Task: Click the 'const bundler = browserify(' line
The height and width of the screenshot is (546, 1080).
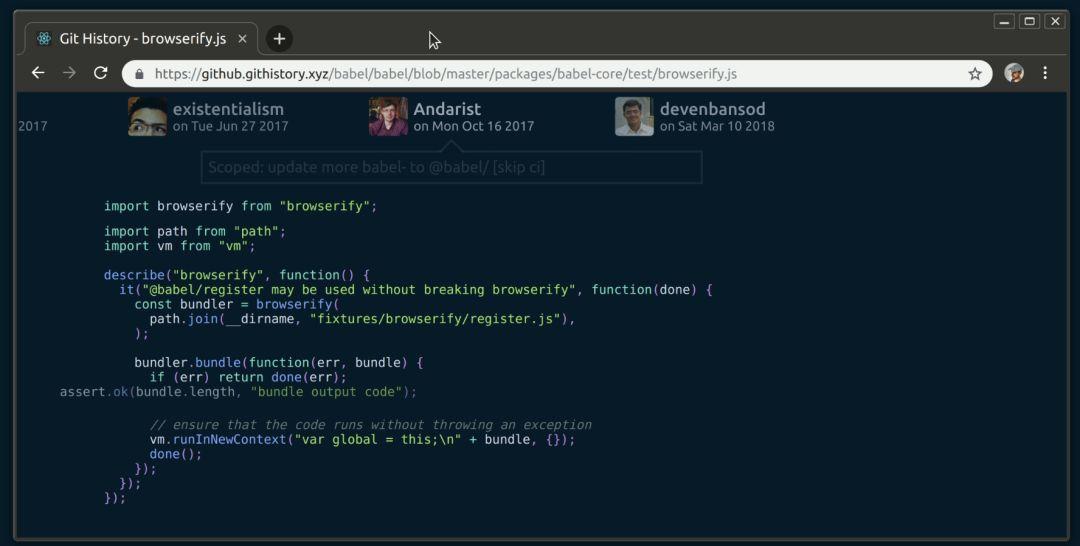Action: [237, 304]
